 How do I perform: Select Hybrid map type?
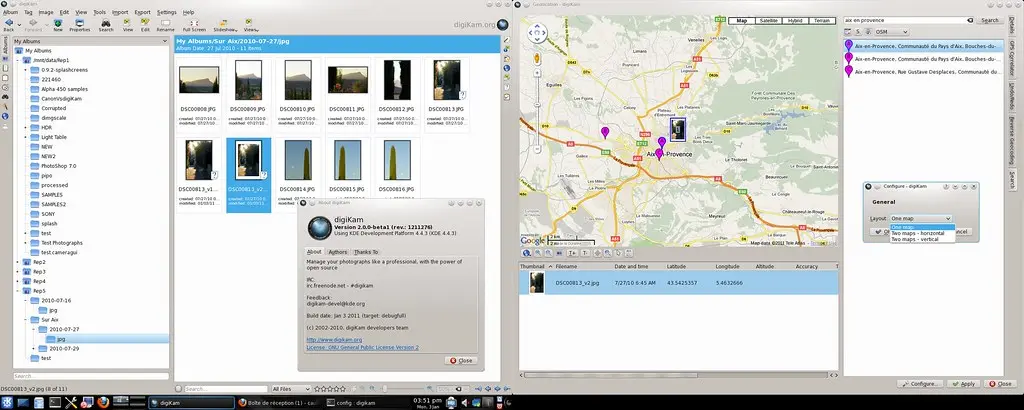[796, 20]
